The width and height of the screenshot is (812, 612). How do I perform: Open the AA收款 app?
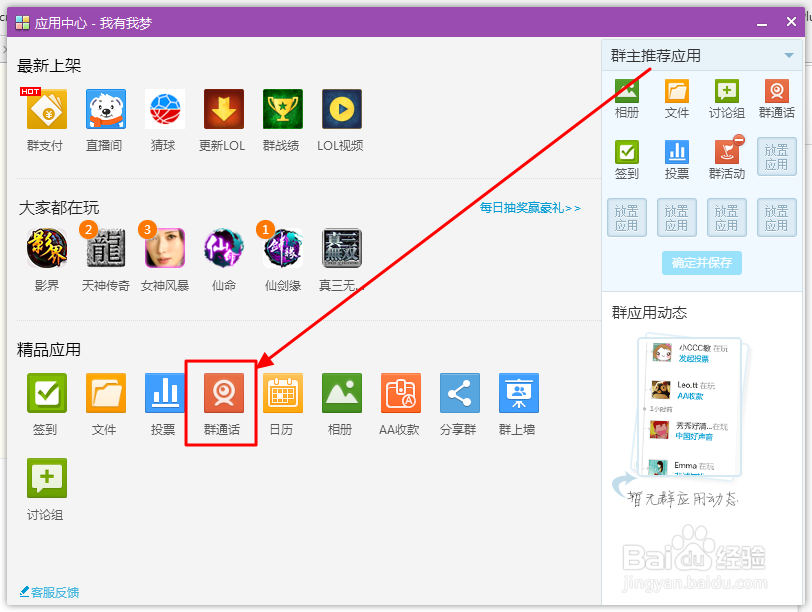coord(401,392)
